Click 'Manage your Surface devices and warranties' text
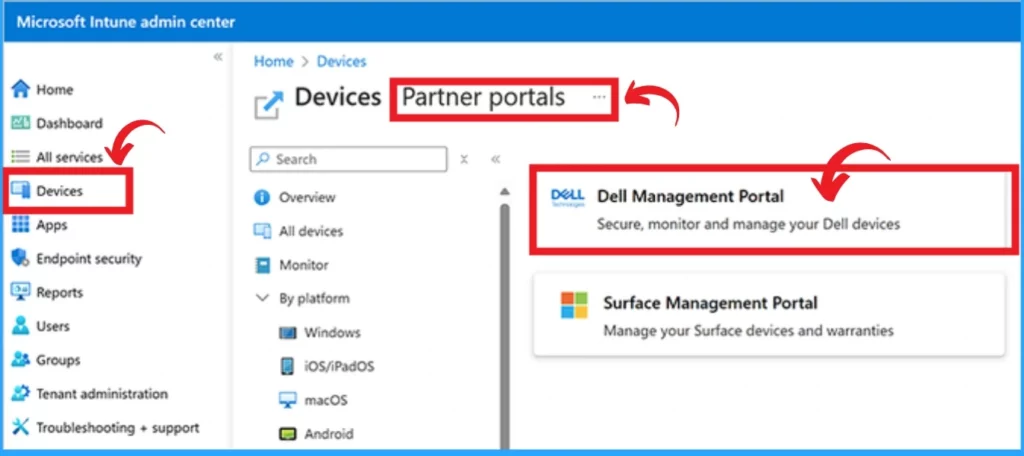This screenshot has height=456, width=1024. tap(748, 330)
